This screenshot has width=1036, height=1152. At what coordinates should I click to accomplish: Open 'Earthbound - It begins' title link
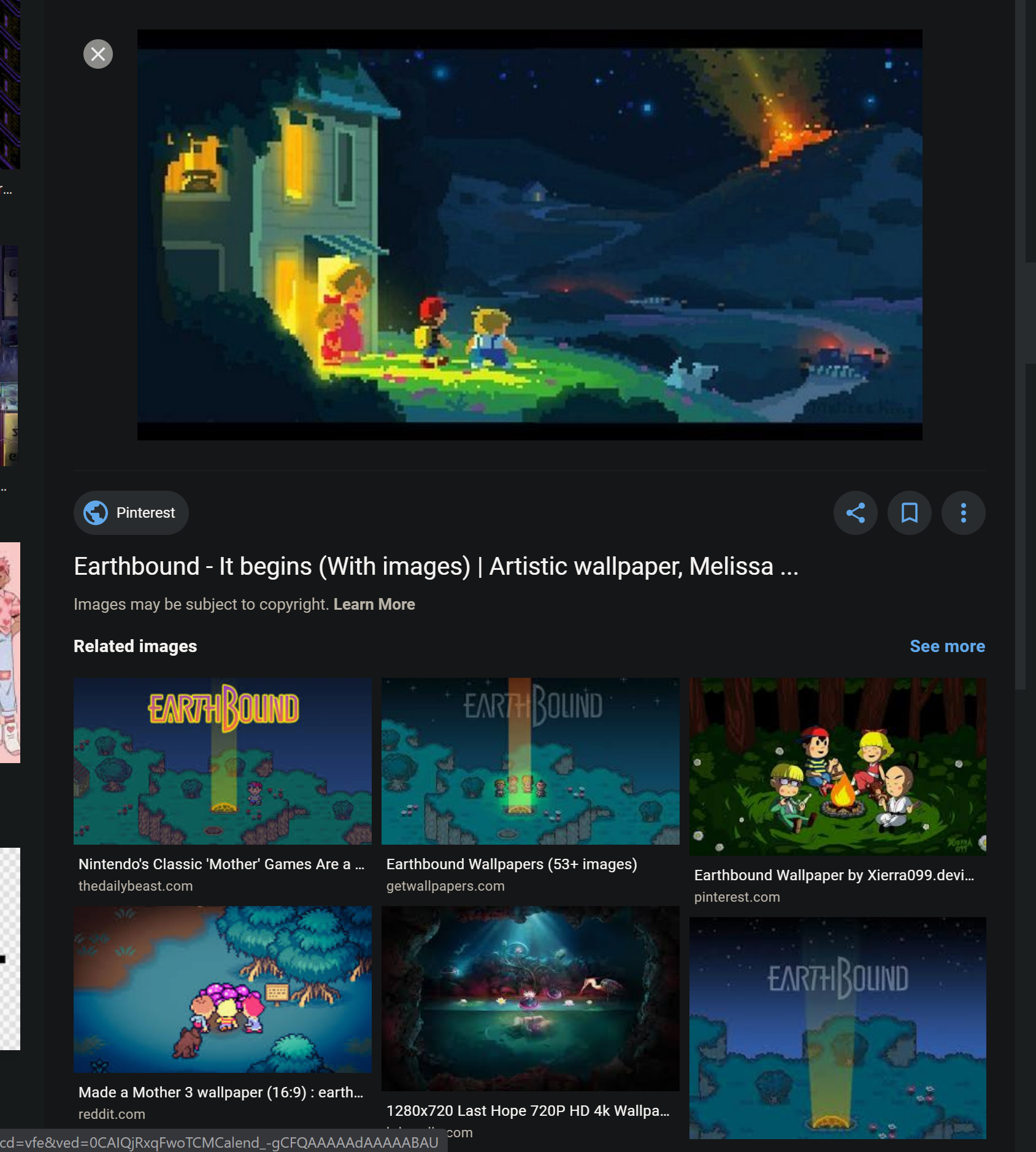pyautogui.click(x=436, y=566)
